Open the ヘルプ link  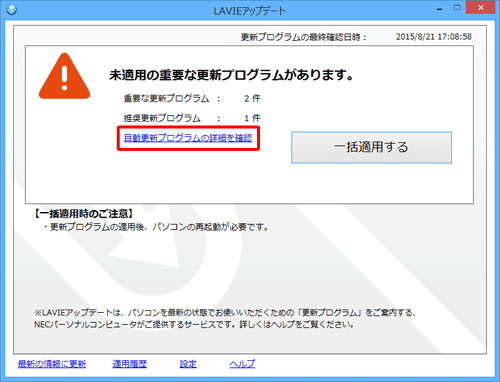(x=242, y=364)
